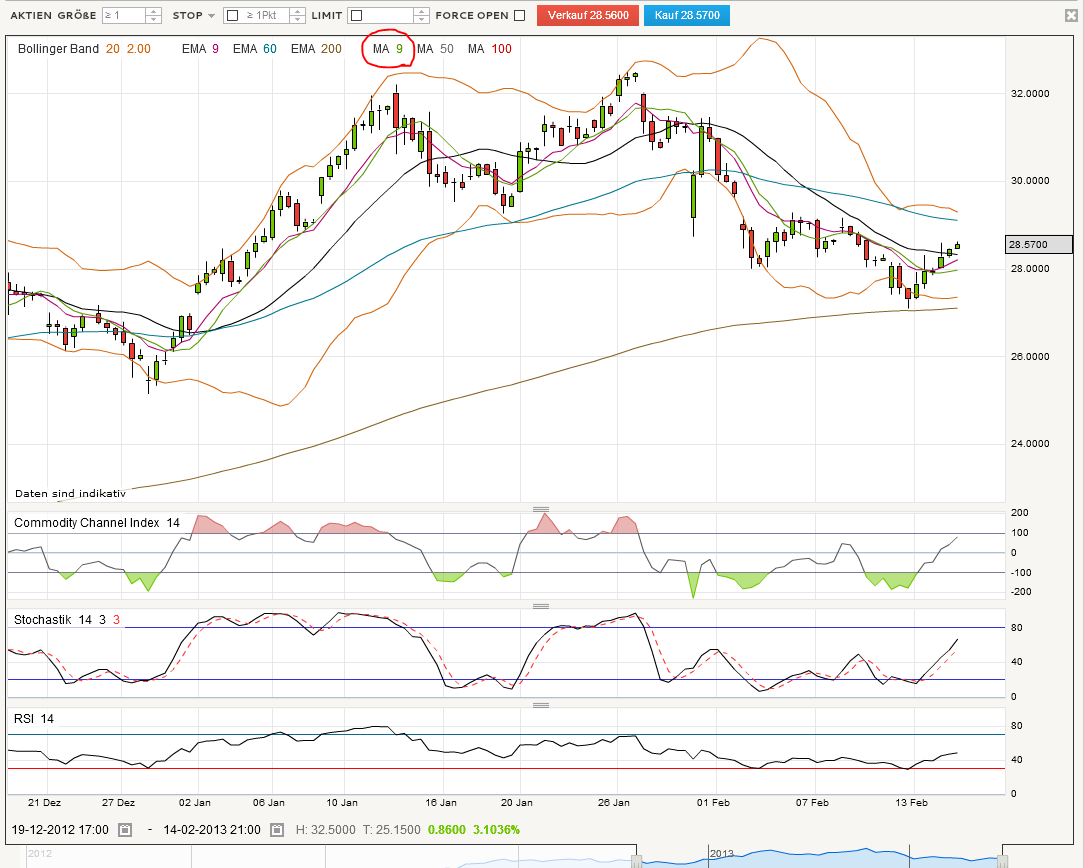Click the Daten sind indikativ note
The image size is (1084, 868).
click(x=71, y=493)
